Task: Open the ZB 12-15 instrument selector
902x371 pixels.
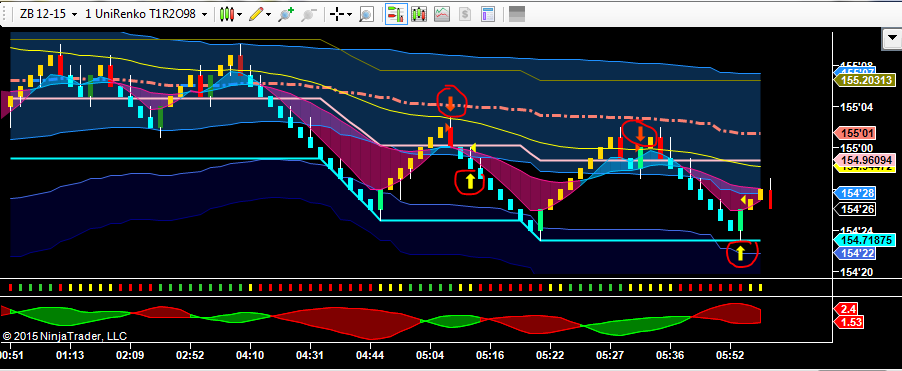Action: coord(48,14)
